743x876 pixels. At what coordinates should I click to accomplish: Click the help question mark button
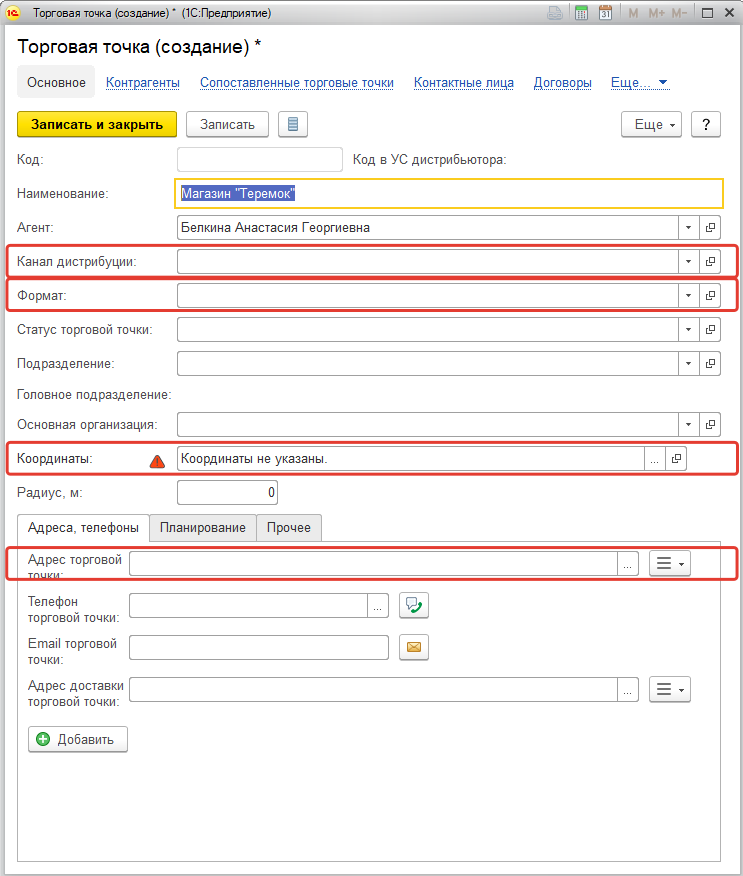(706, 124)
